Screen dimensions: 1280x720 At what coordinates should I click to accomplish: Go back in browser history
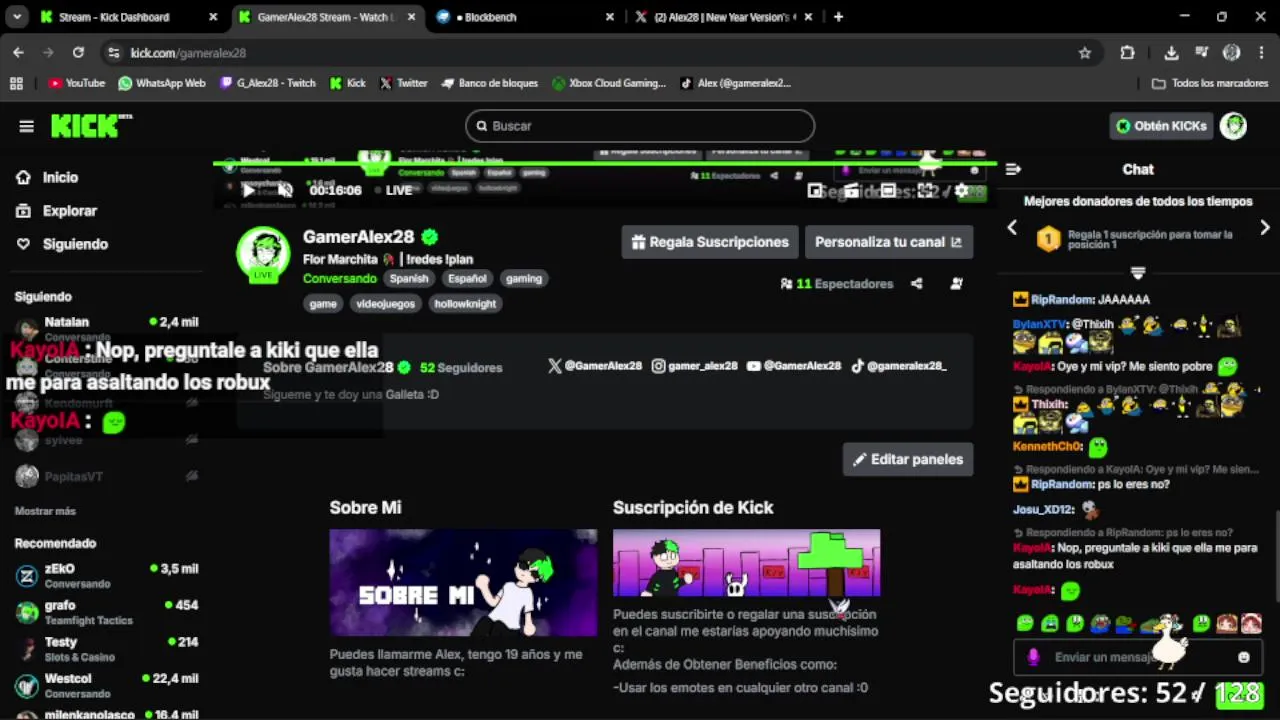tap(18, 52)
